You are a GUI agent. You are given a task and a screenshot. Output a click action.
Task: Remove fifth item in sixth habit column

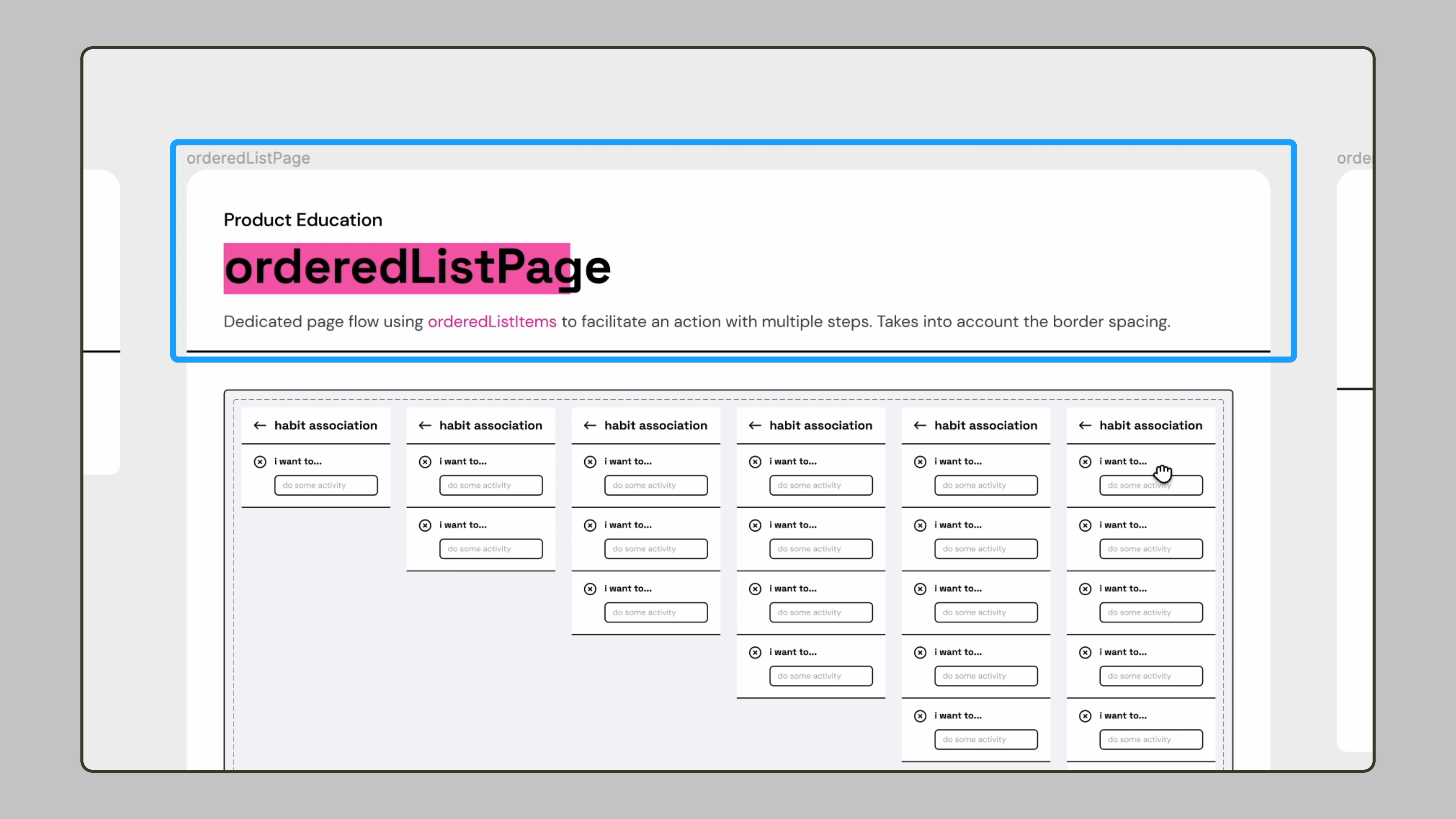point(1085,716)
